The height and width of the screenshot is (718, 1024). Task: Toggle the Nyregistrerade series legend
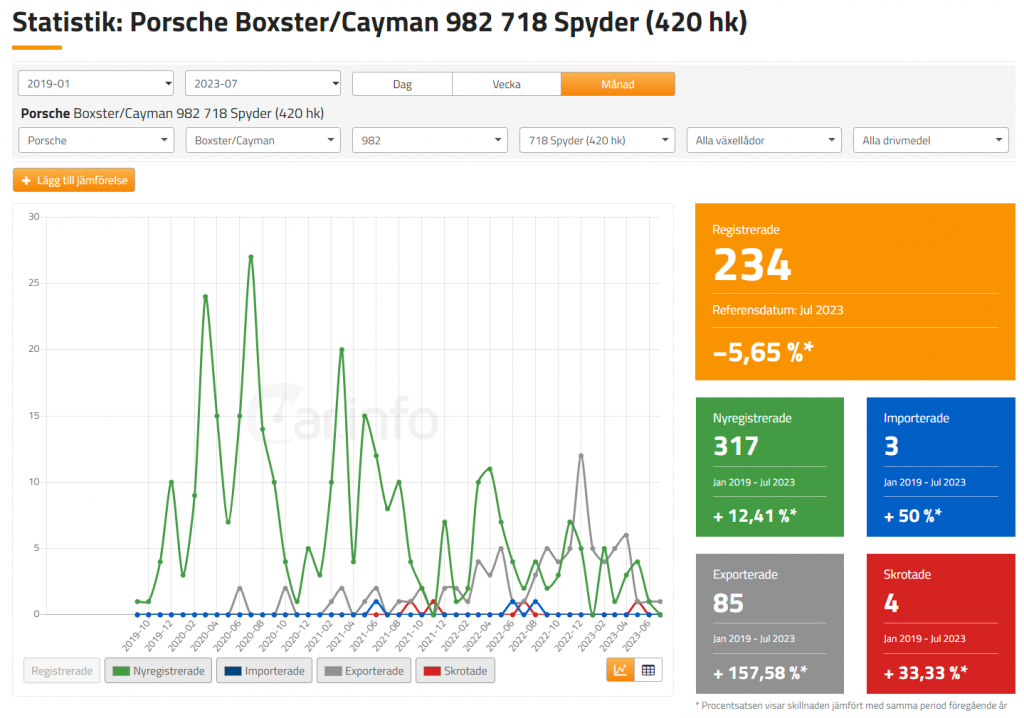point(158,671)
